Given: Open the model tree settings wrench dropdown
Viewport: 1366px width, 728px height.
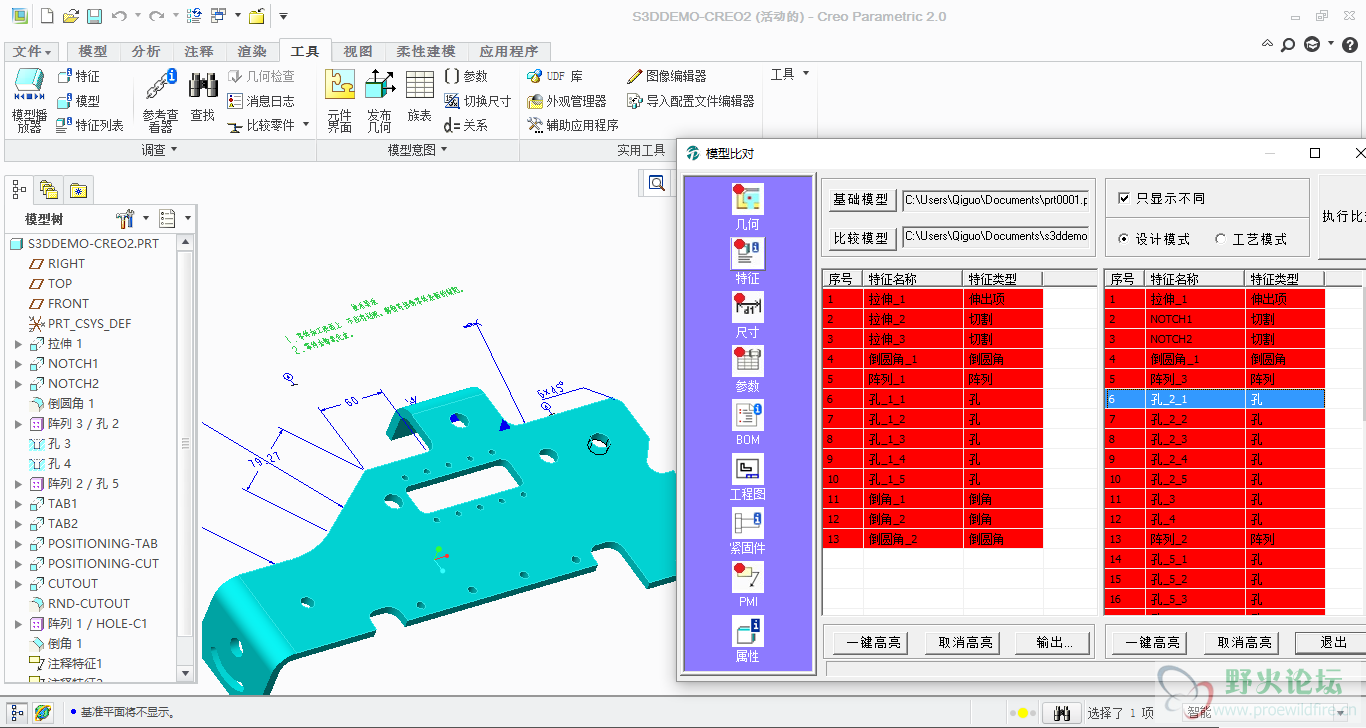Looking at the screenshot, I should click(133, 218).
